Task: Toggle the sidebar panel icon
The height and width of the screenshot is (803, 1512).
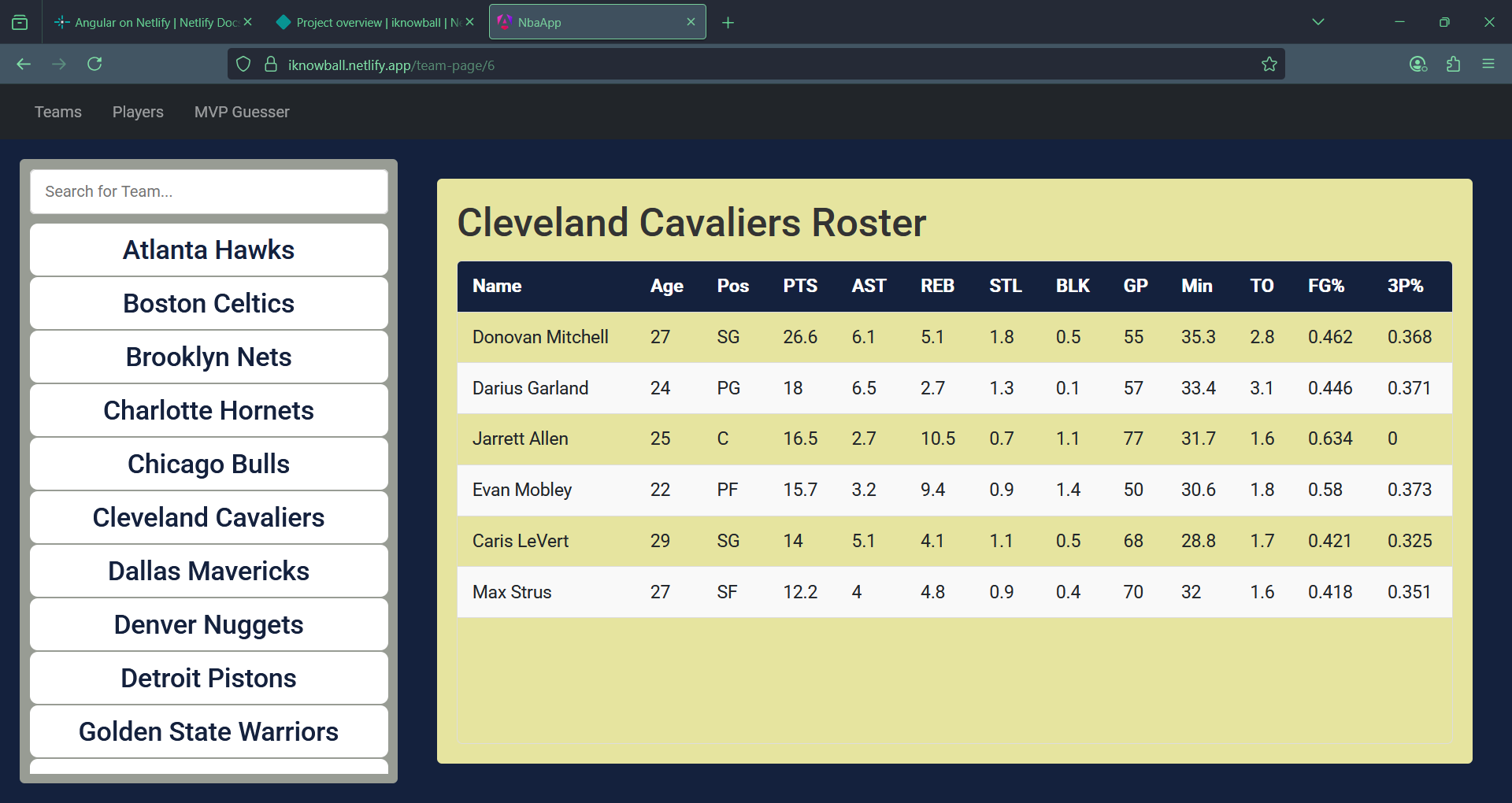Action: (x=20, y=22)
